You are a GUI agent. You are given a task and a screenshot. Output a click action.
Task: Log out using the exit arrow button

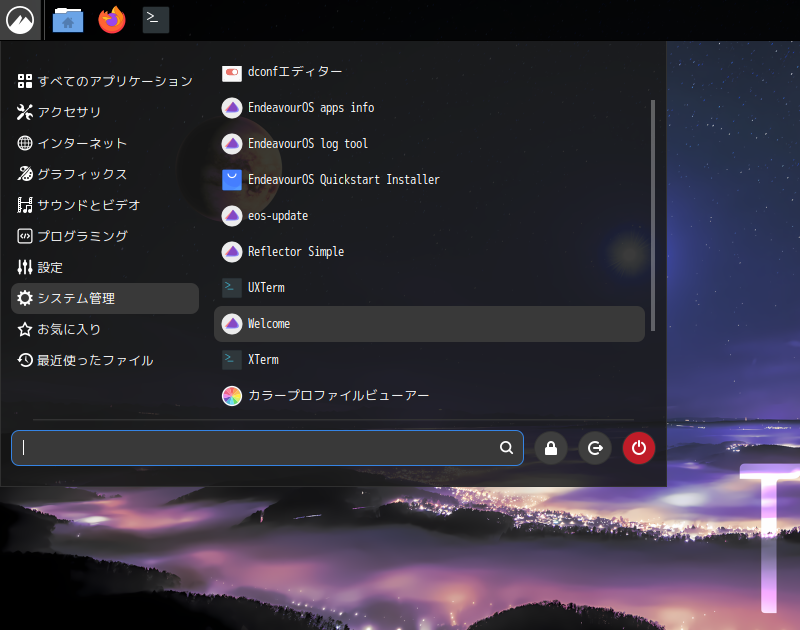click(x=595, y=448)
